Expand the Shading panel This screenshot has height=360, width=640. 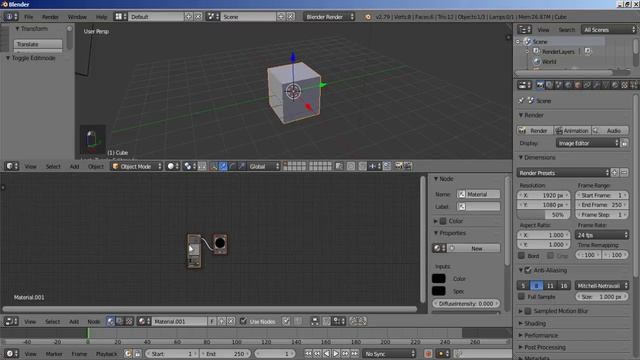point(535,323)
